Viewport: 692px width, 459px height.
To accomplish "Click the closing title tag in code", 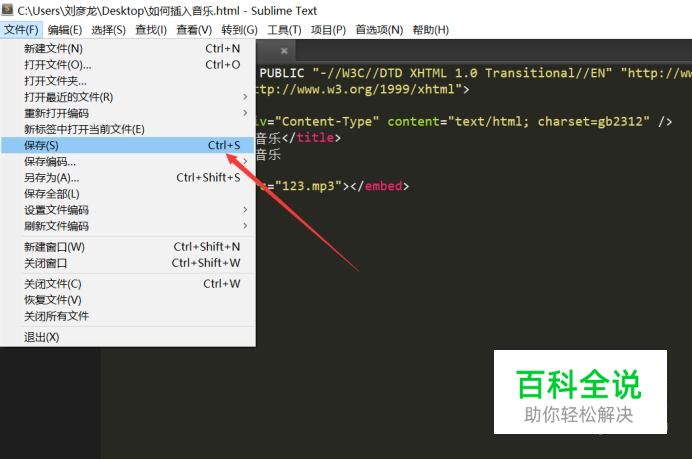I will (311, 137).
